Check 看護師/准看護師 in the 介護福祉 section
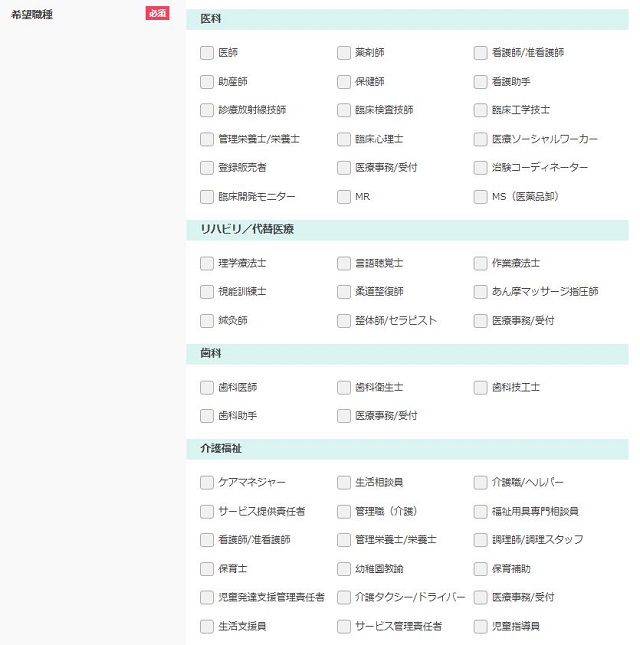Image resolution: width=640 pixels, height=645 pixels. click(x=206, y=540)
